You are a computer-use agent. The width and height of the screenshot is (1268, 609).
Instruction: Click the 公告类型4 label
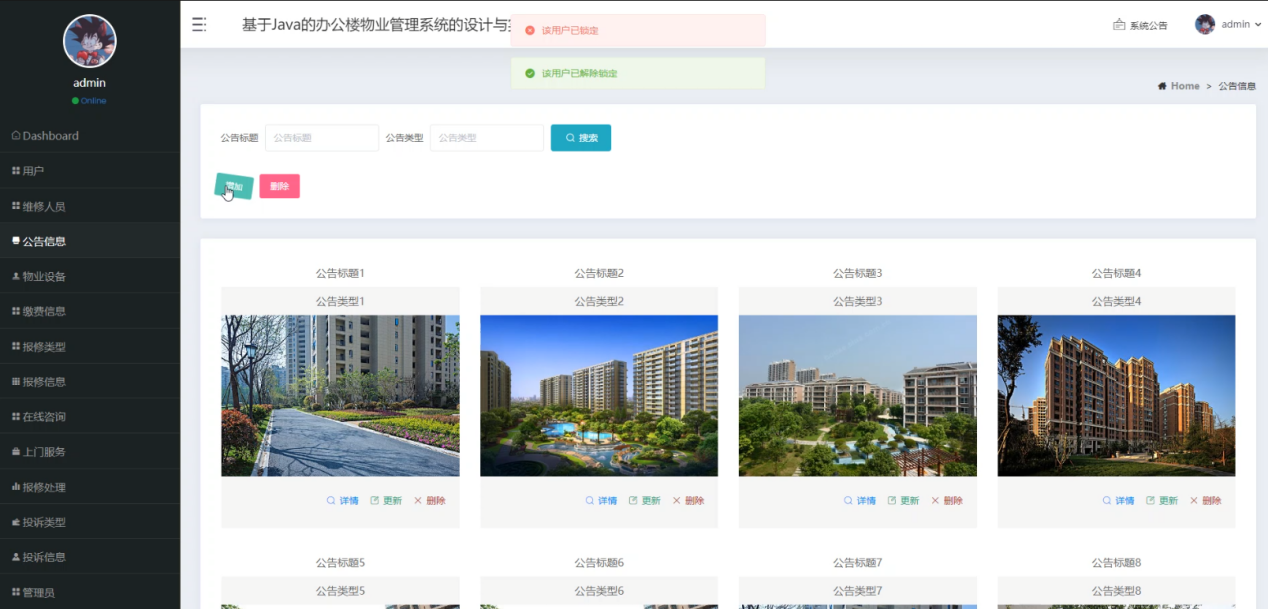point(1116,301)
